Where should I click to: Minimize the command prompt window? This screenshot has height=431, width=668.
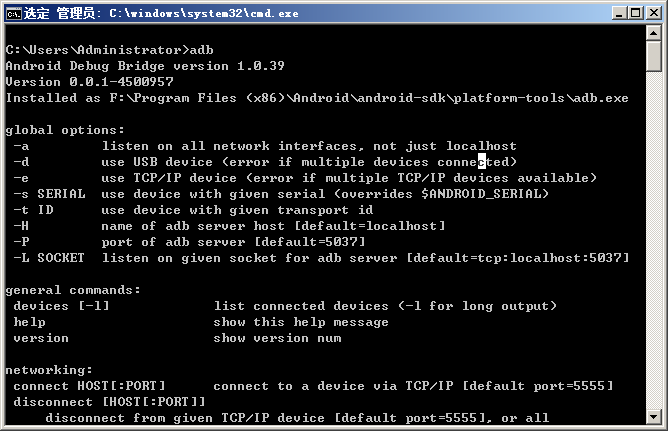[619, 13]
